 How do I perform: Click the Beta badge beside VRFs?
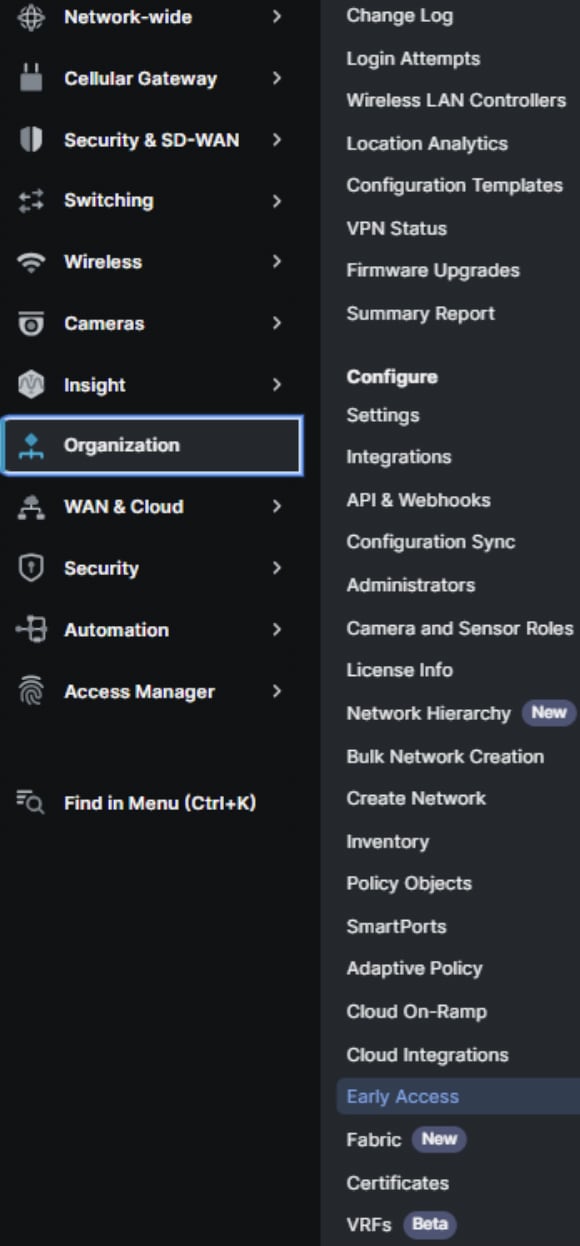[429, 1224]
